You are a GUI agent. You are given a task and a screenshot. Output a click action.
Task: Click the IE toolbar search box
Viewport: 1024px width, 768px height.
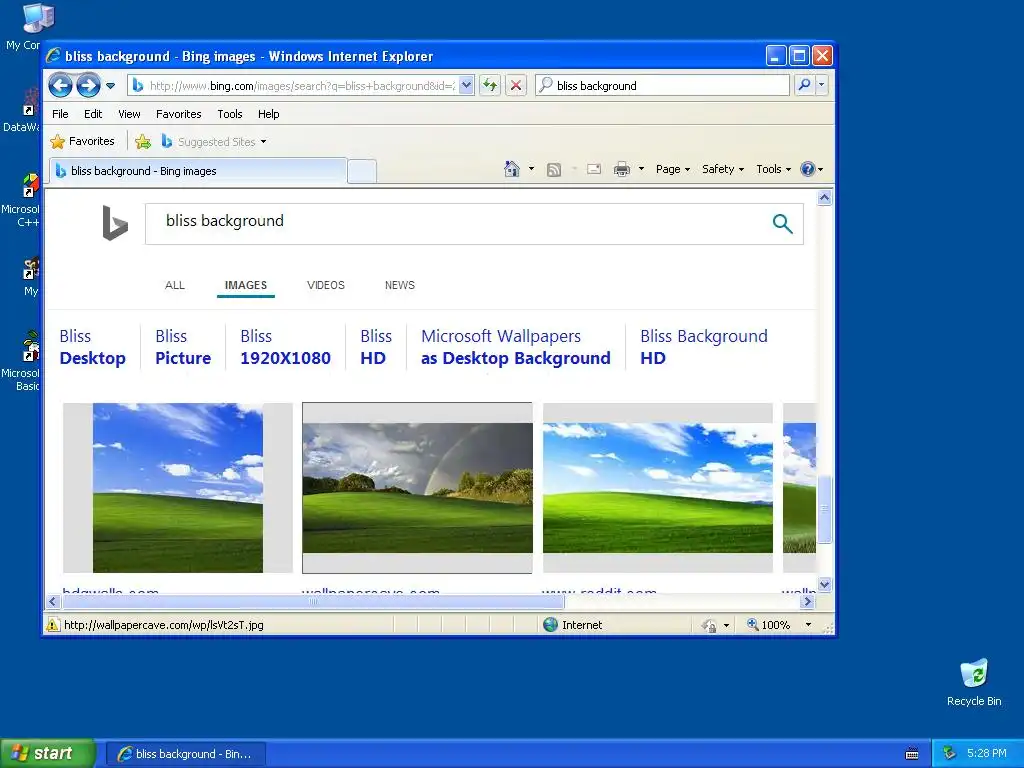(662, 86)
